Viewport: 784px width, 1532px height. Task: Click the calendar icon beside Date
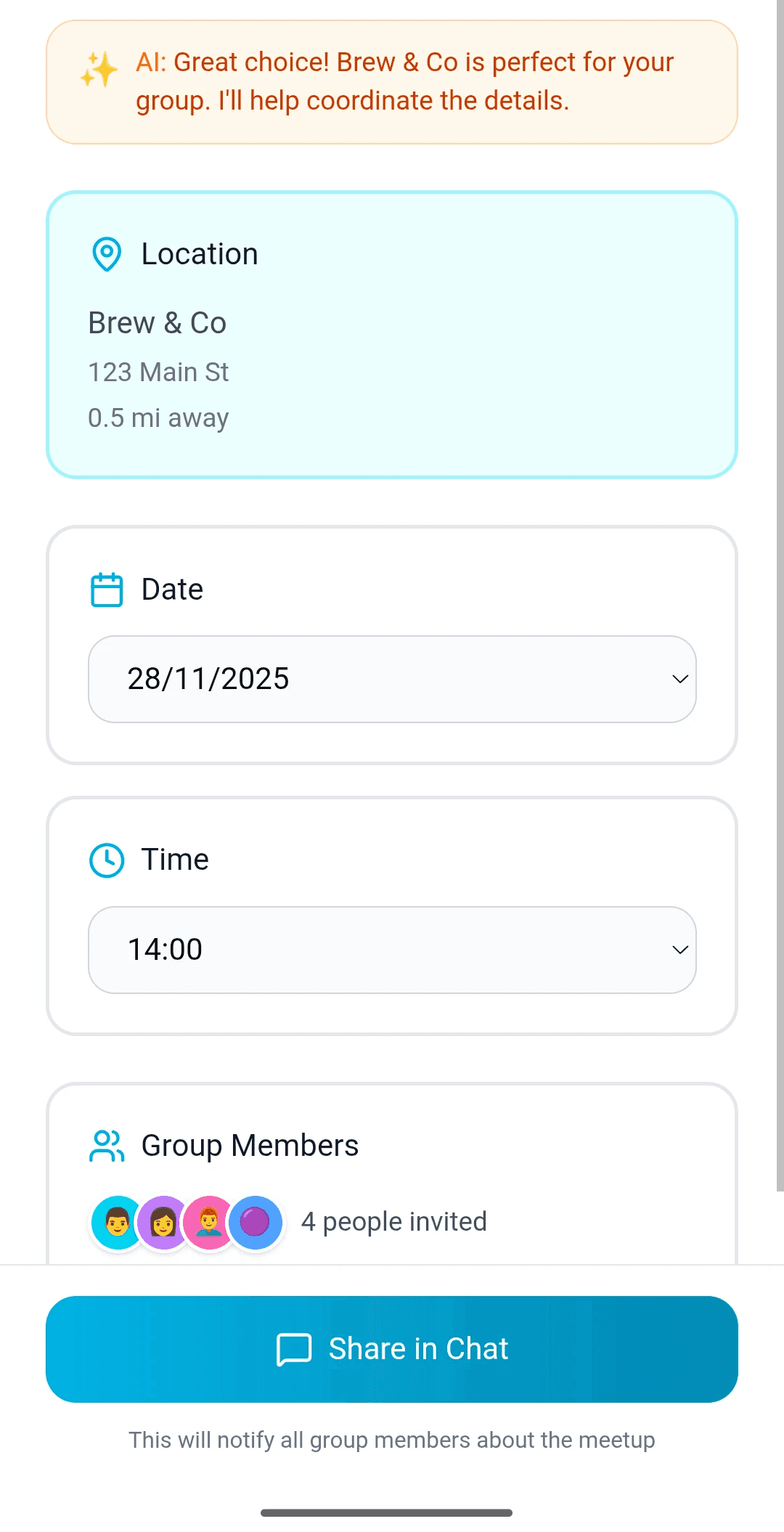107,590
